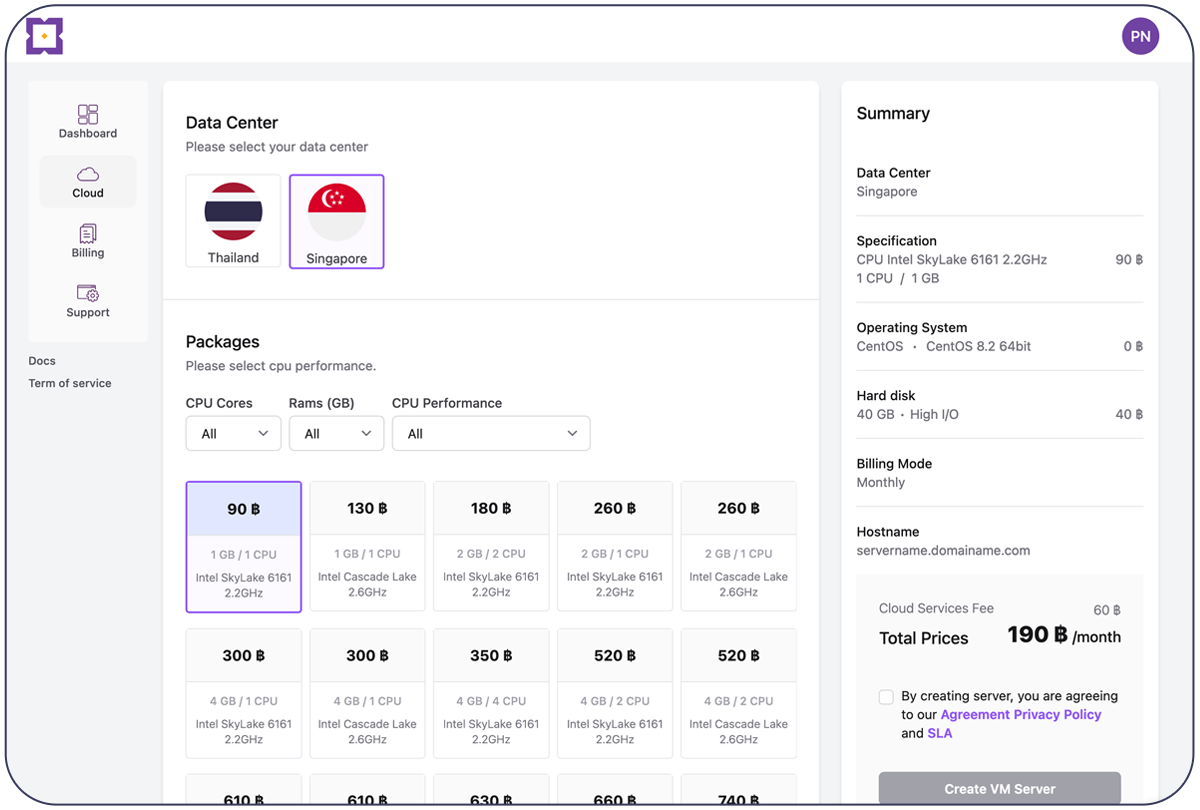Select 520 ฿ Cascade Lake package
The width and height of the screenshot is (1200, 810).
click(x=738, y=693)
